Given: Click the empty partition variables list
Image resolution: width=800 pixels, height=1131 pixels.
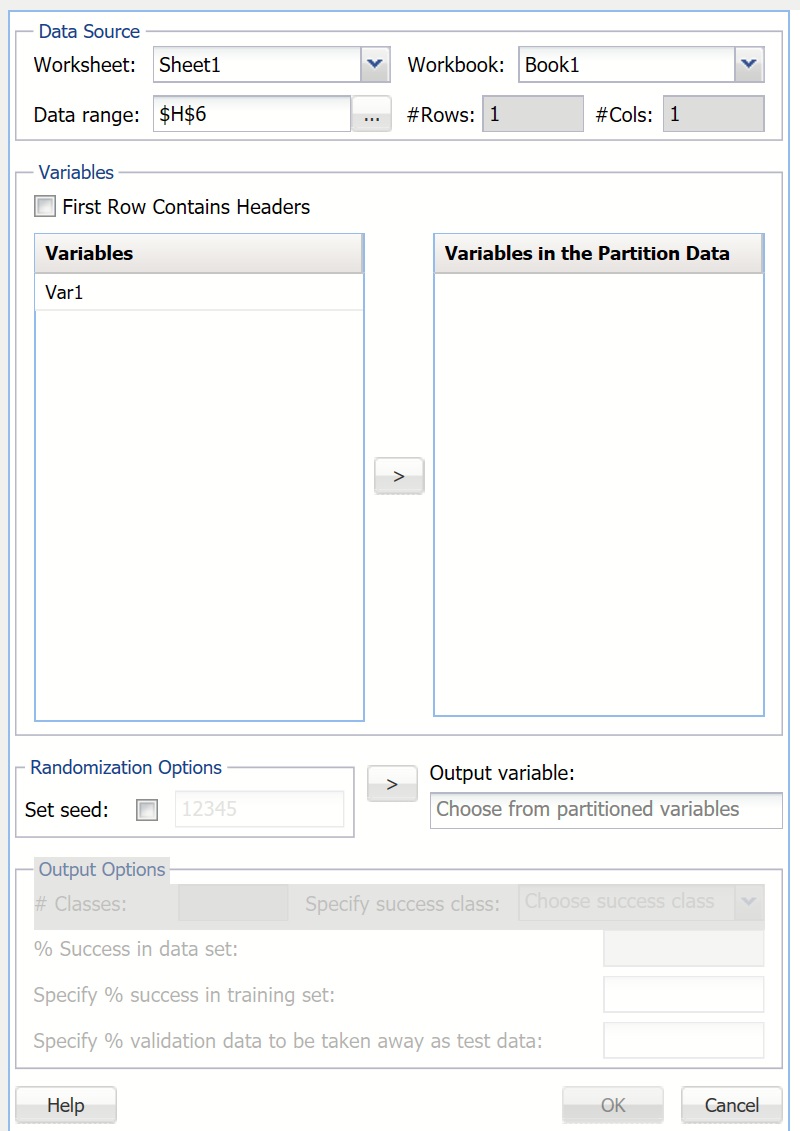Looking at the screenshot, I should pos(598,490).
